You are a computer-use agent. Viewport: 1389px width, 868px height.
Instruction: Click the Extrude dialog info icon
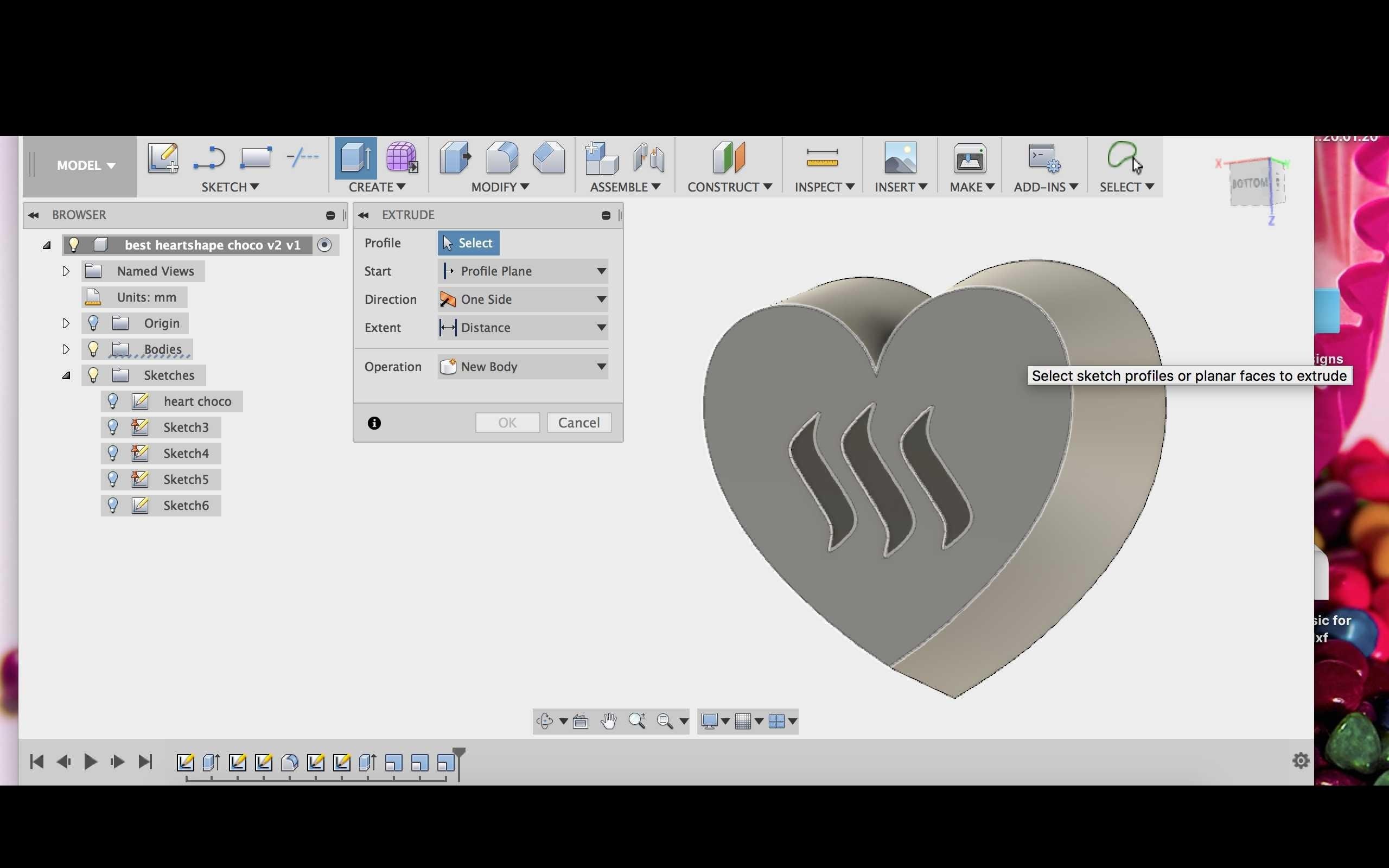coord(374,423)
